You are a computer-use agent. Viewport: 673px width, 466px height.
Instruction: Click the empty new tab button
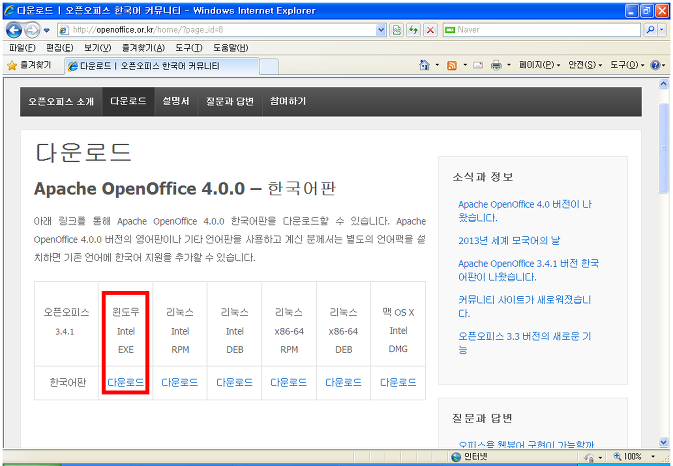pyautogui.click(x=269, y=67)
